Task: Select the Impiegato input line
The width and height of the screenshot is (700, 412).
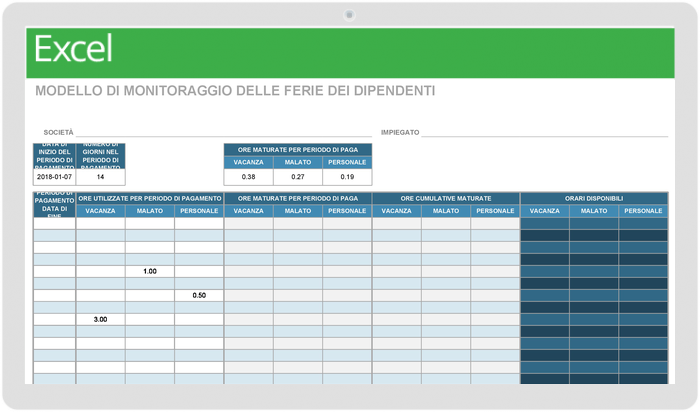Action: (545, 132)
